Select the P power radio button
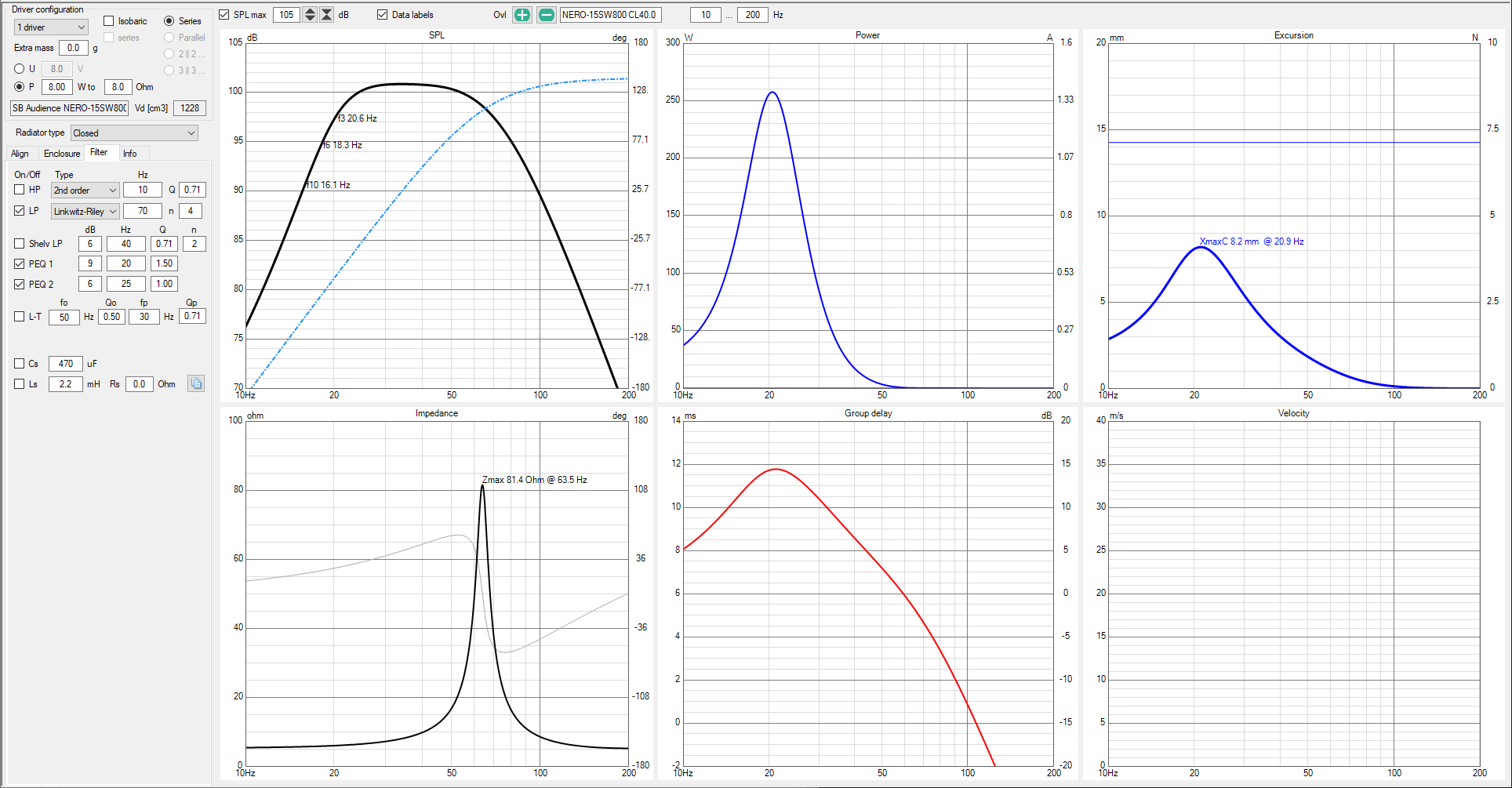Image resolution: width=1512 pixels, height=788 pixels. (x=20, y=87)
